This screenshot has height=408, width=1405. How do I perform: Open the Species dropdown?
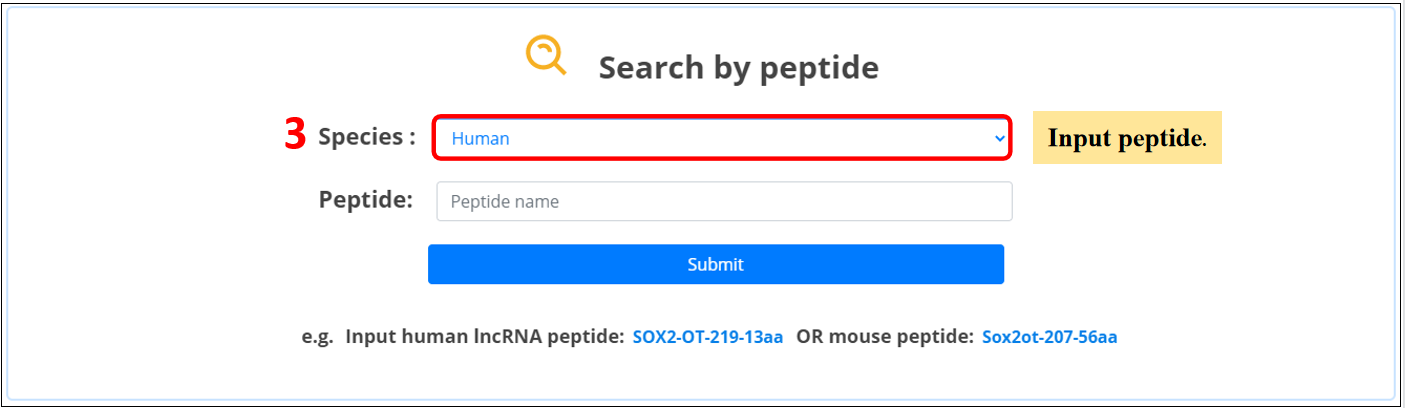point(720,139)
